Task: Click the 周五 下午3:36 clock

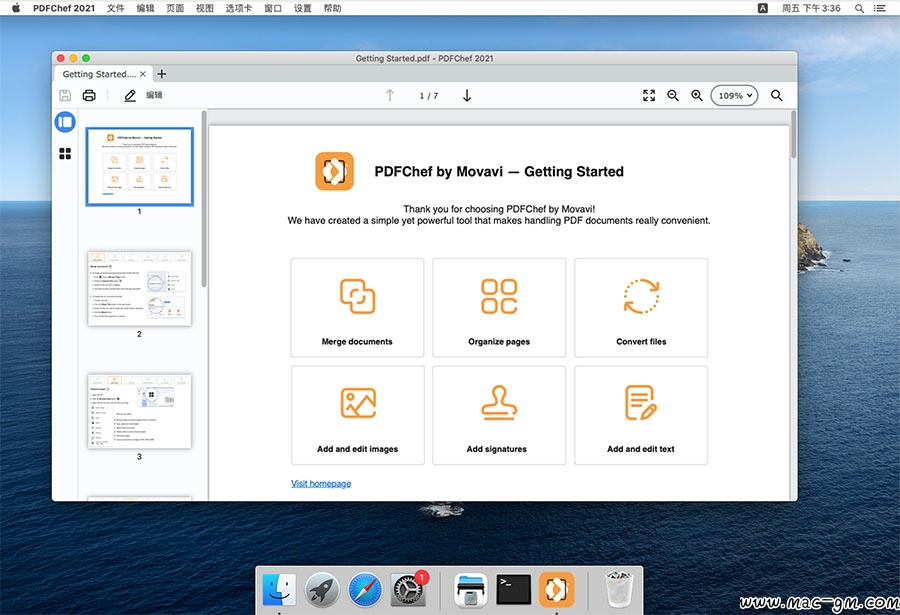Action: 810,8
